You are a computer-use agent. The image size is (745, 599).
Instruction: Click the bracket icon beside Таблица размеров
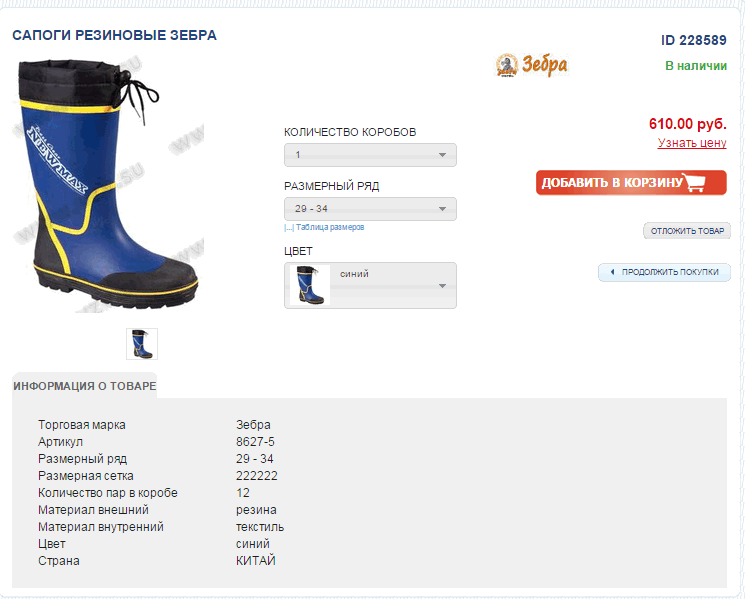288,227
